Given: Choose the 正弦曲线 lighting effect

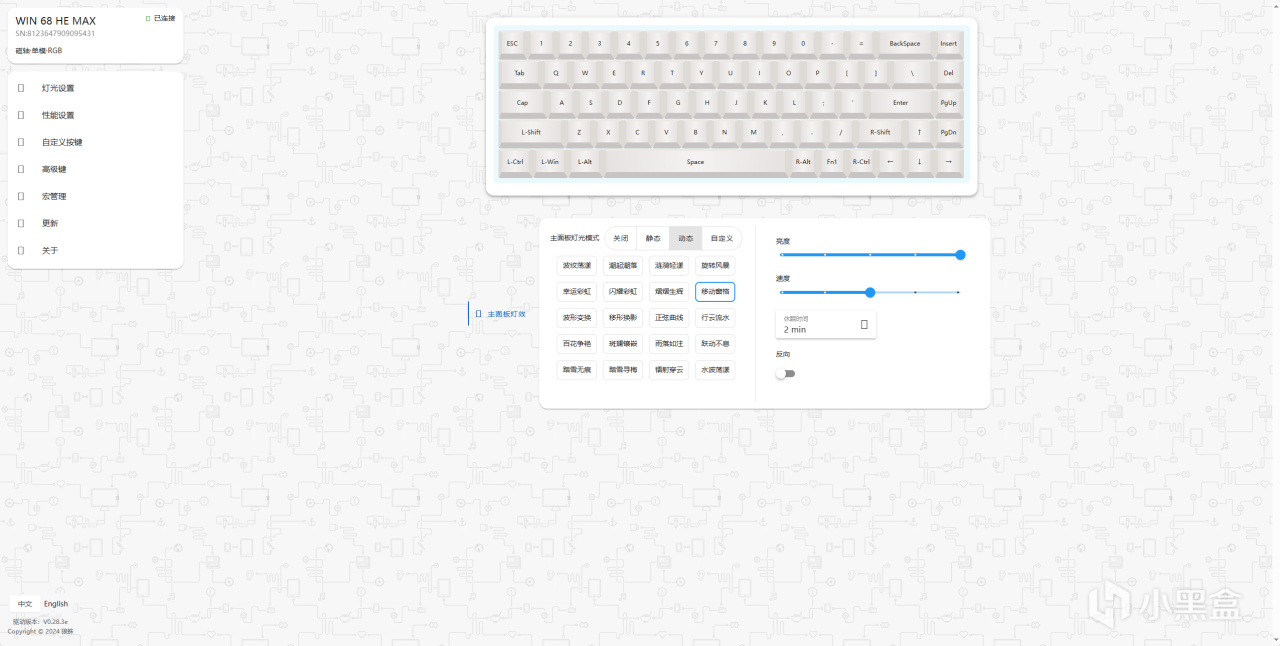Looking at the screenshot, I should 669,318.
